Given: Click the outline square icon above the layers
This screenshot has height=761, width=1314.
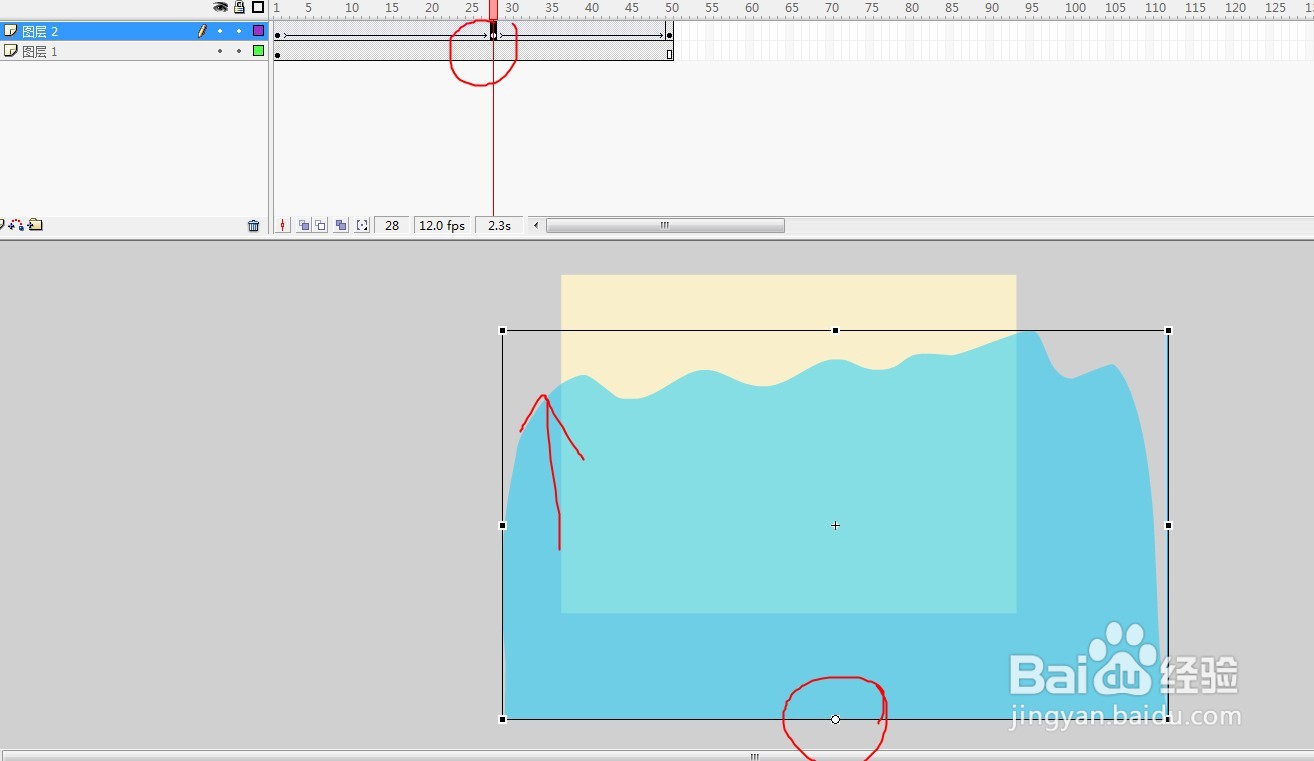Looking at the screenshot, I should click(258, 7).
